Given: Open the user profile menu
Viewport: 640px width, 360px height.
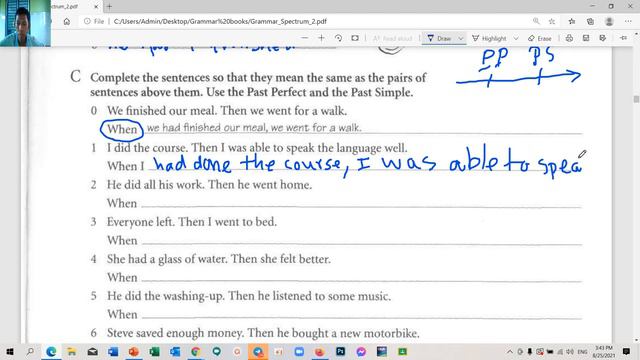Looking at the screenshot, I should click(x=609, y=21).
